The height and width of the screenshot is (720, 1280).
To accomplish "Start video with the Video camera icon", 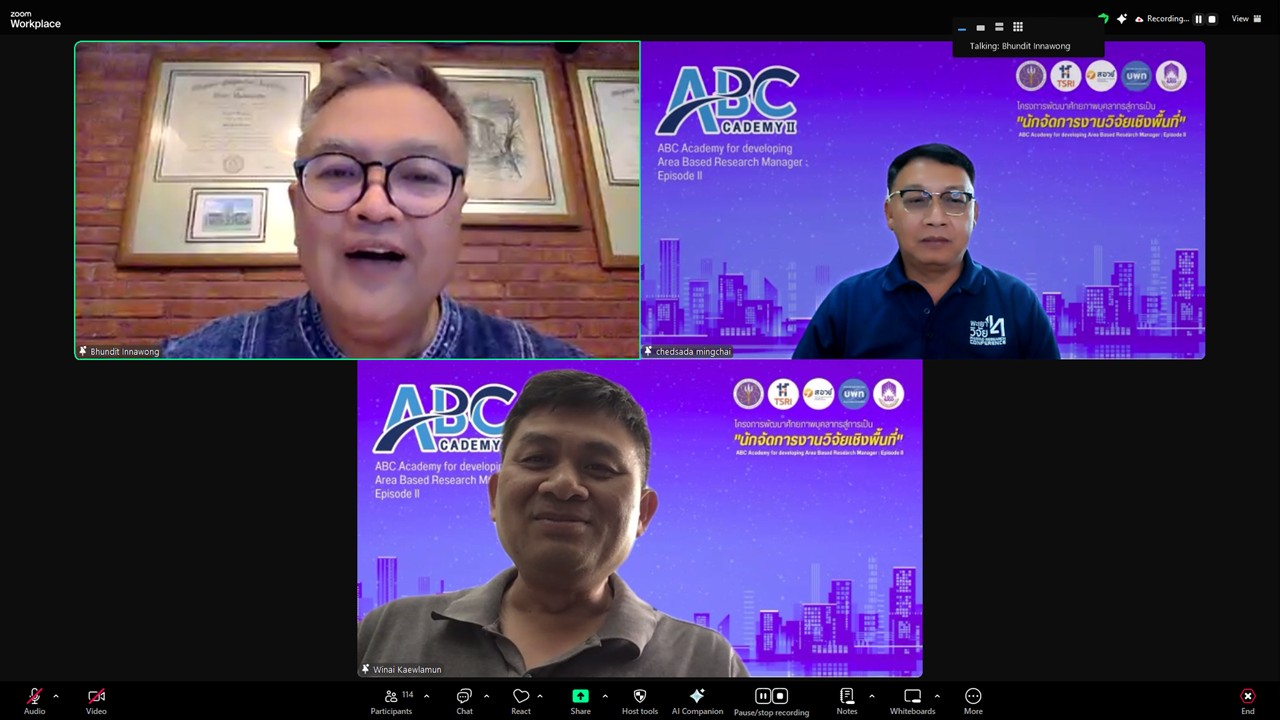I will pos(96,696).
